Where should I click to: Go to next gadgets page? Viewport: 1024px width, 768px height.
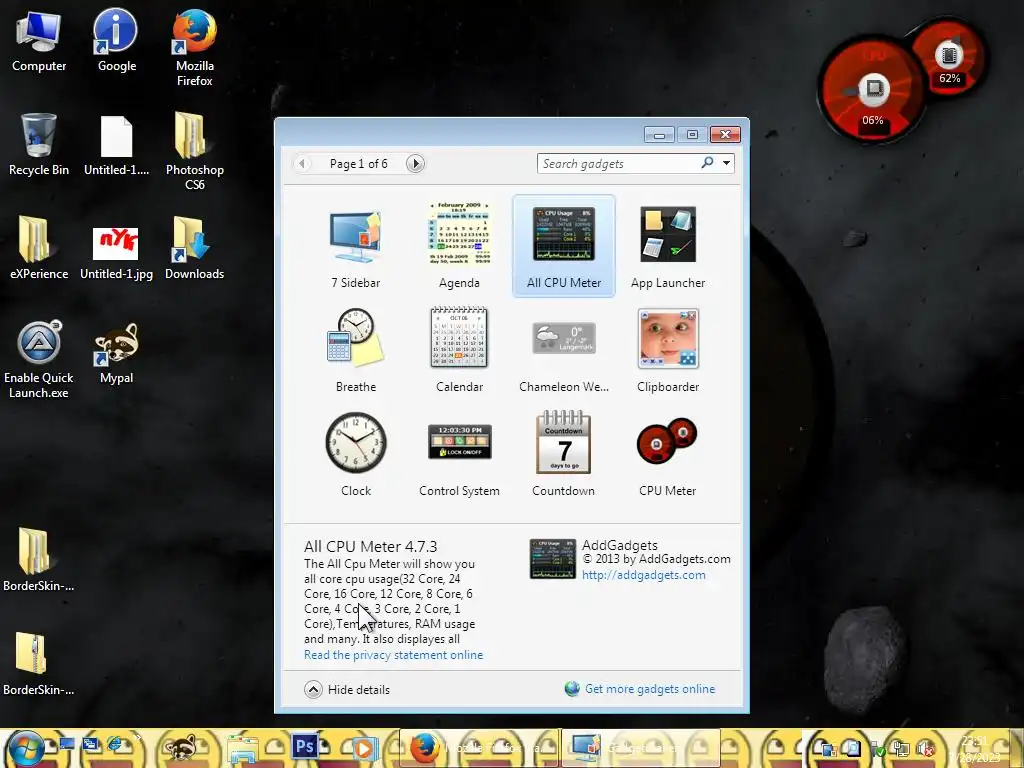click(415, 163)
